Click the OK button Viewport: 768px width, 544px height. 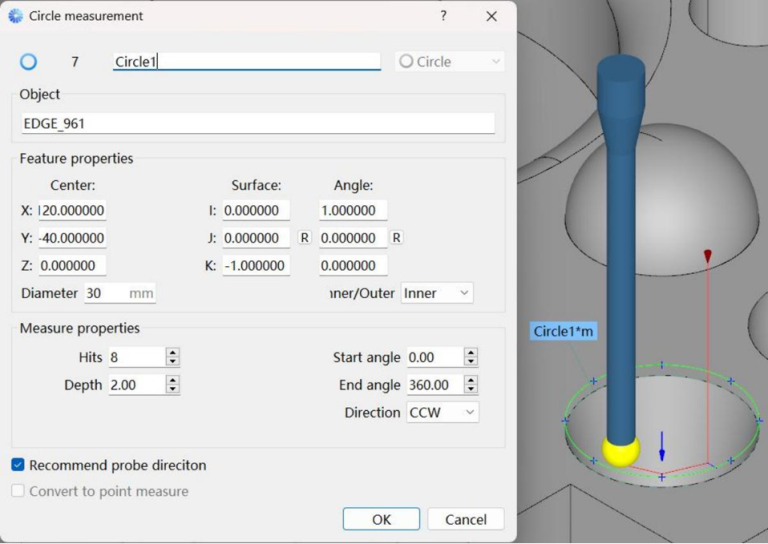[381, 519]
